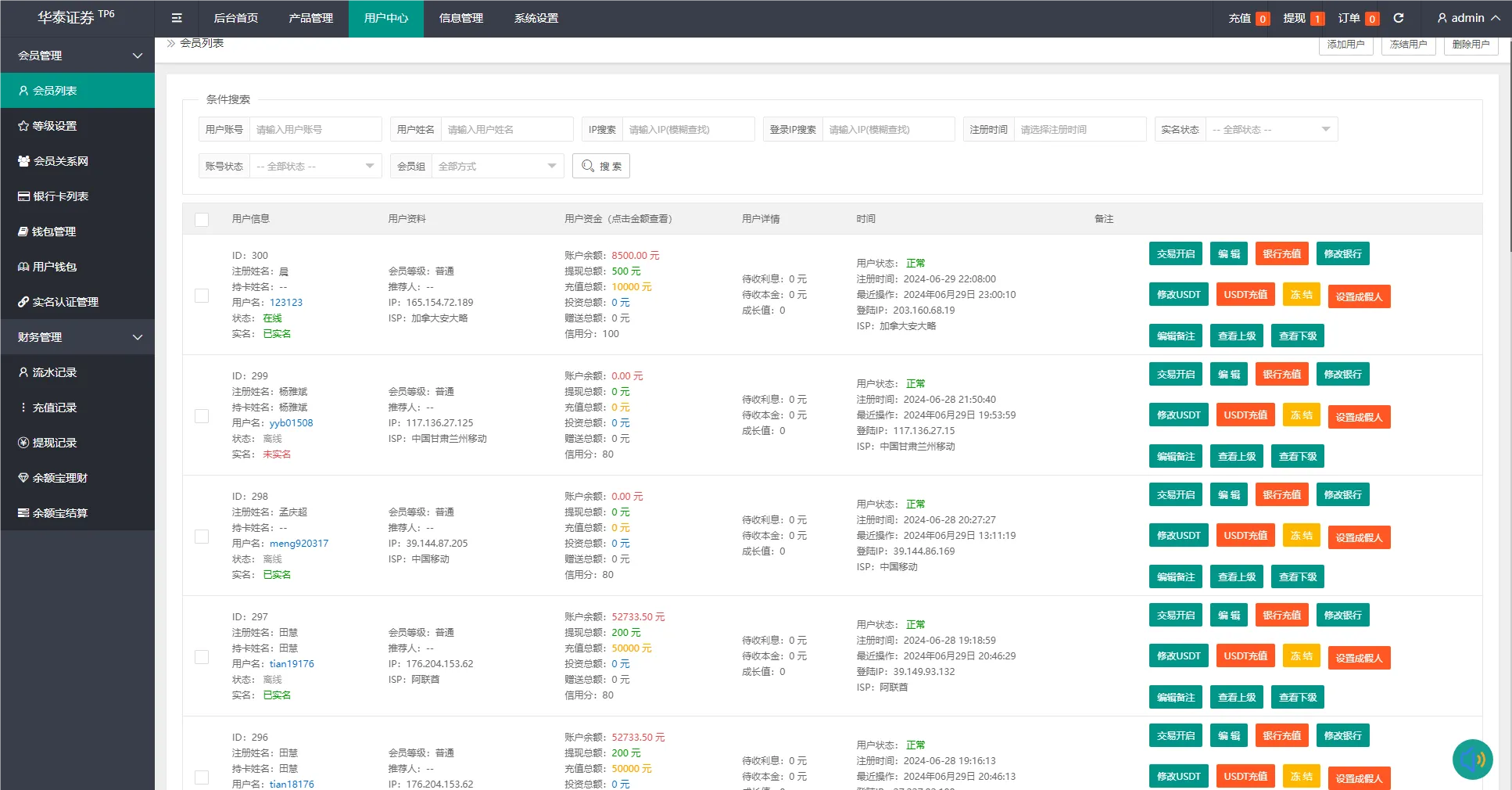Check the checkbox for user ID 300
Image resolution: width=1512 pixels, height=790 pixels.
[x=202, y=296]
